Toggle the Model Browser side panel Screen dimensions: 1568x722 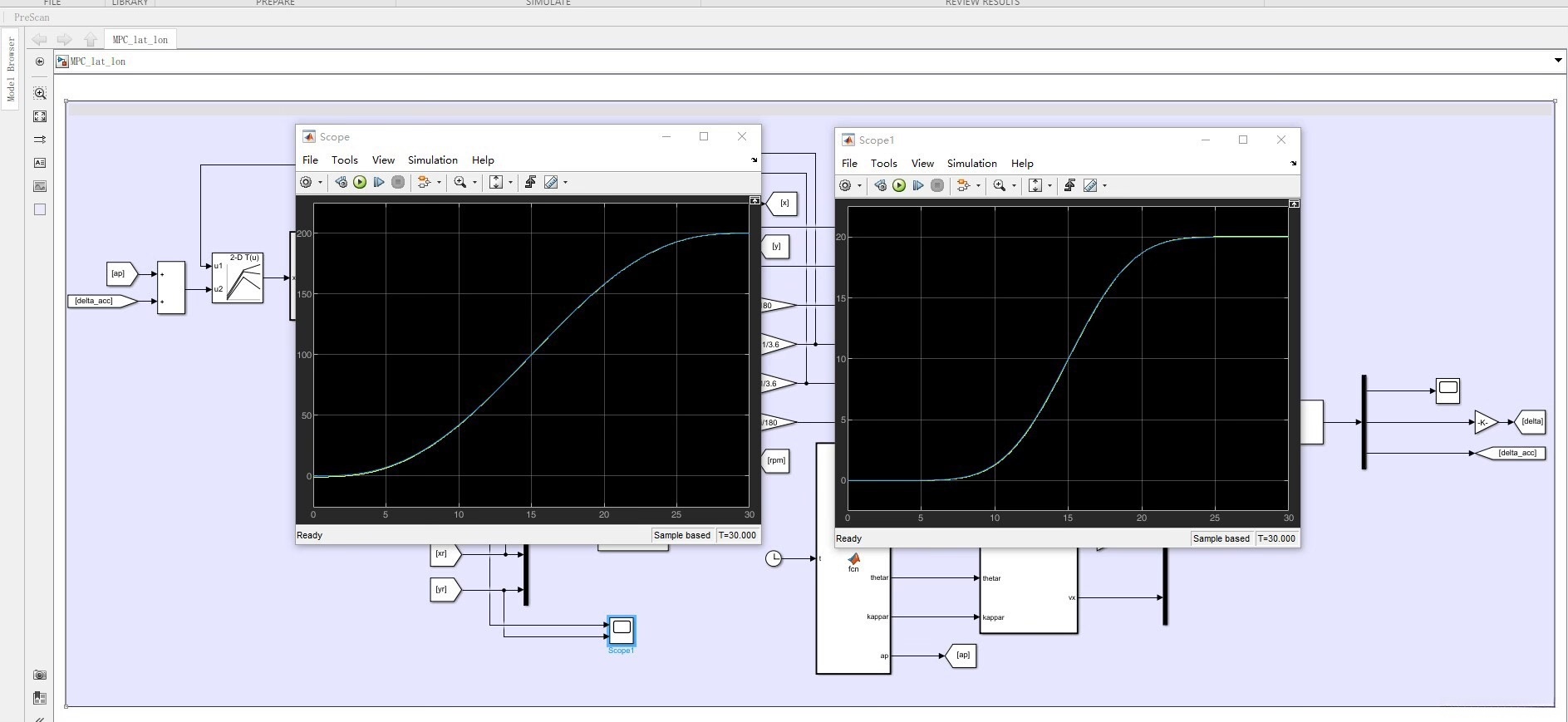[11, 70]
